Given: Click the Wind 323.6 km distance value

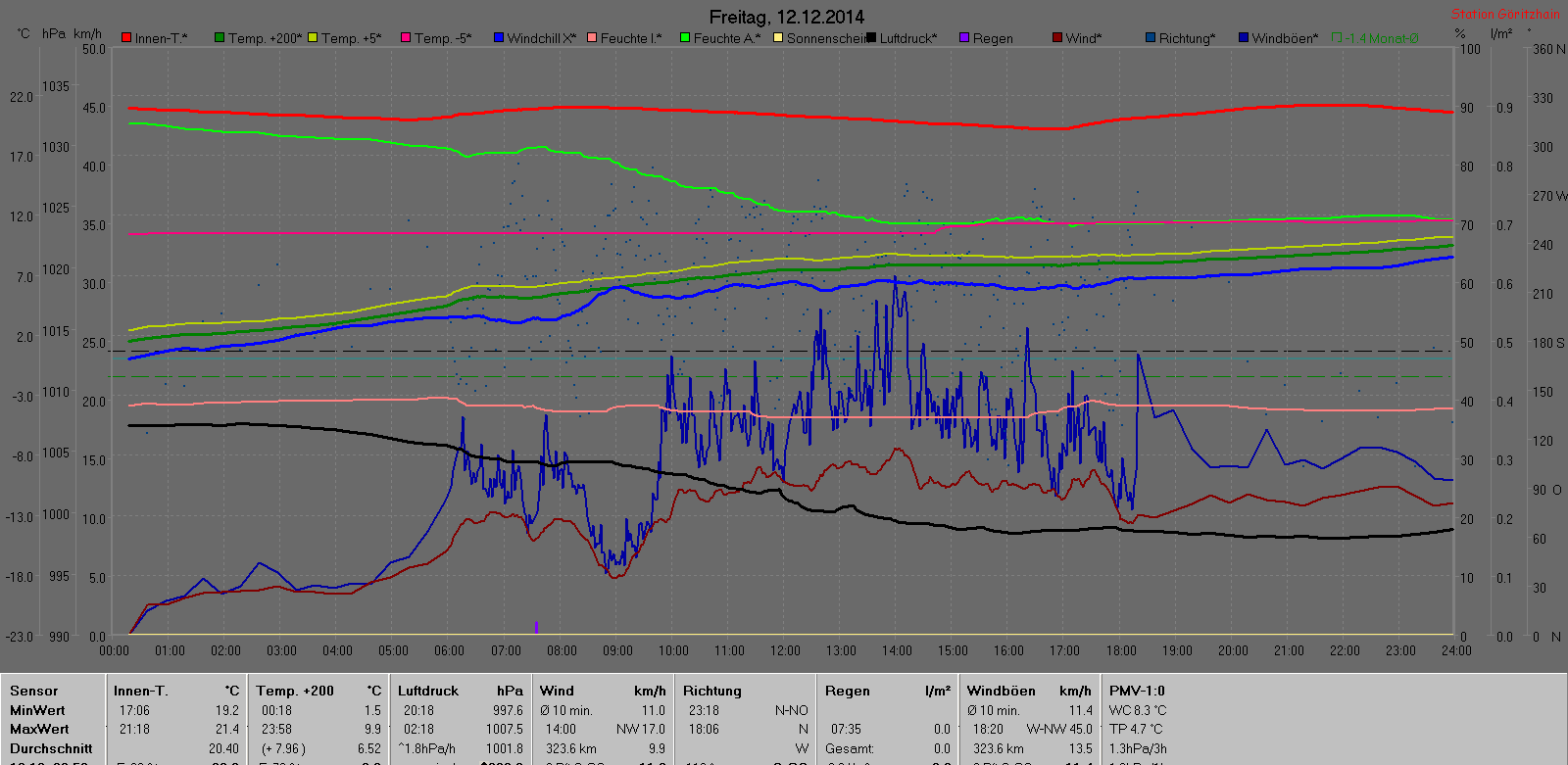Looking at the screenshot, I should pos(571,748).
